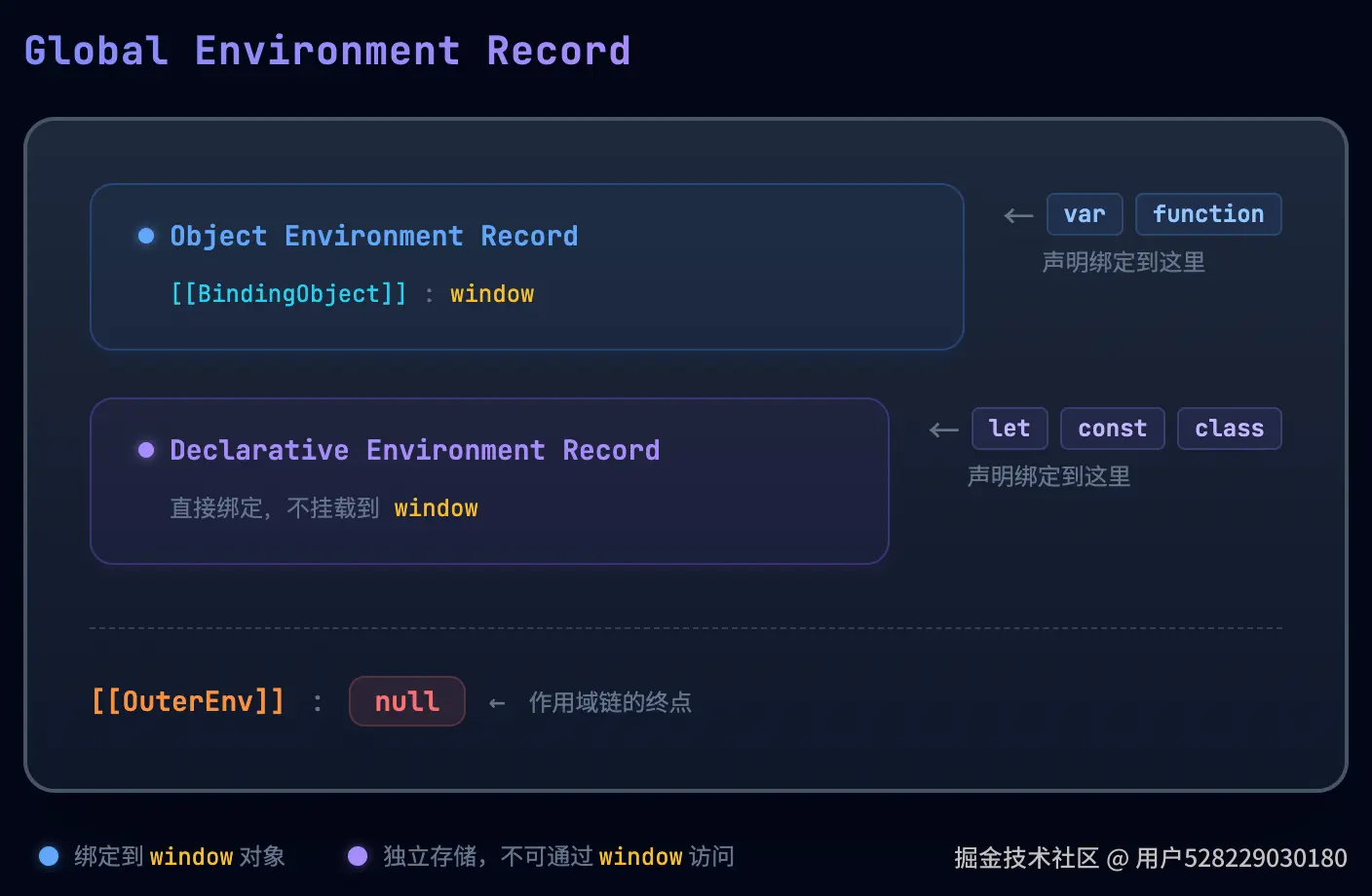Click the purple legend dot for 独立存储
This screenshot has width=1372, height=896.
(x=358, y=856)
